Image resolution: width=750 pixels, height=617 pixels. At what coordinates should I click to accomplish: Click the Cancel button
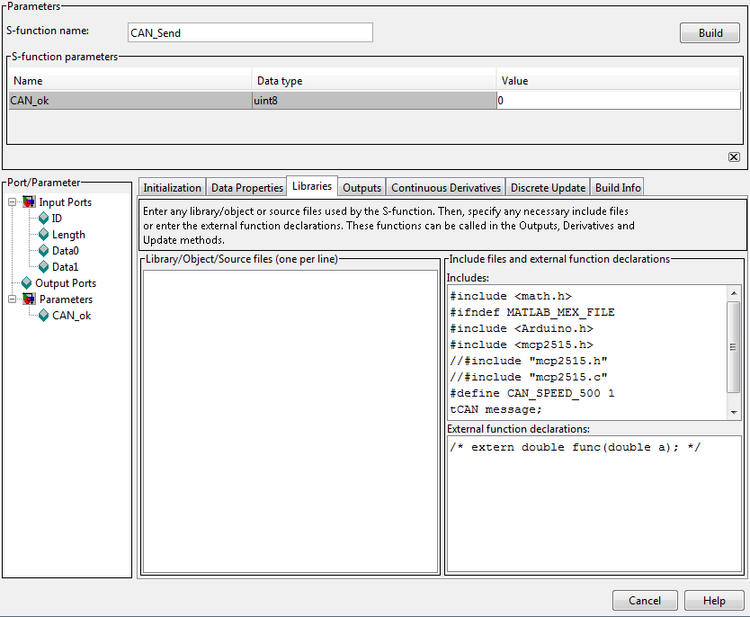645,601
